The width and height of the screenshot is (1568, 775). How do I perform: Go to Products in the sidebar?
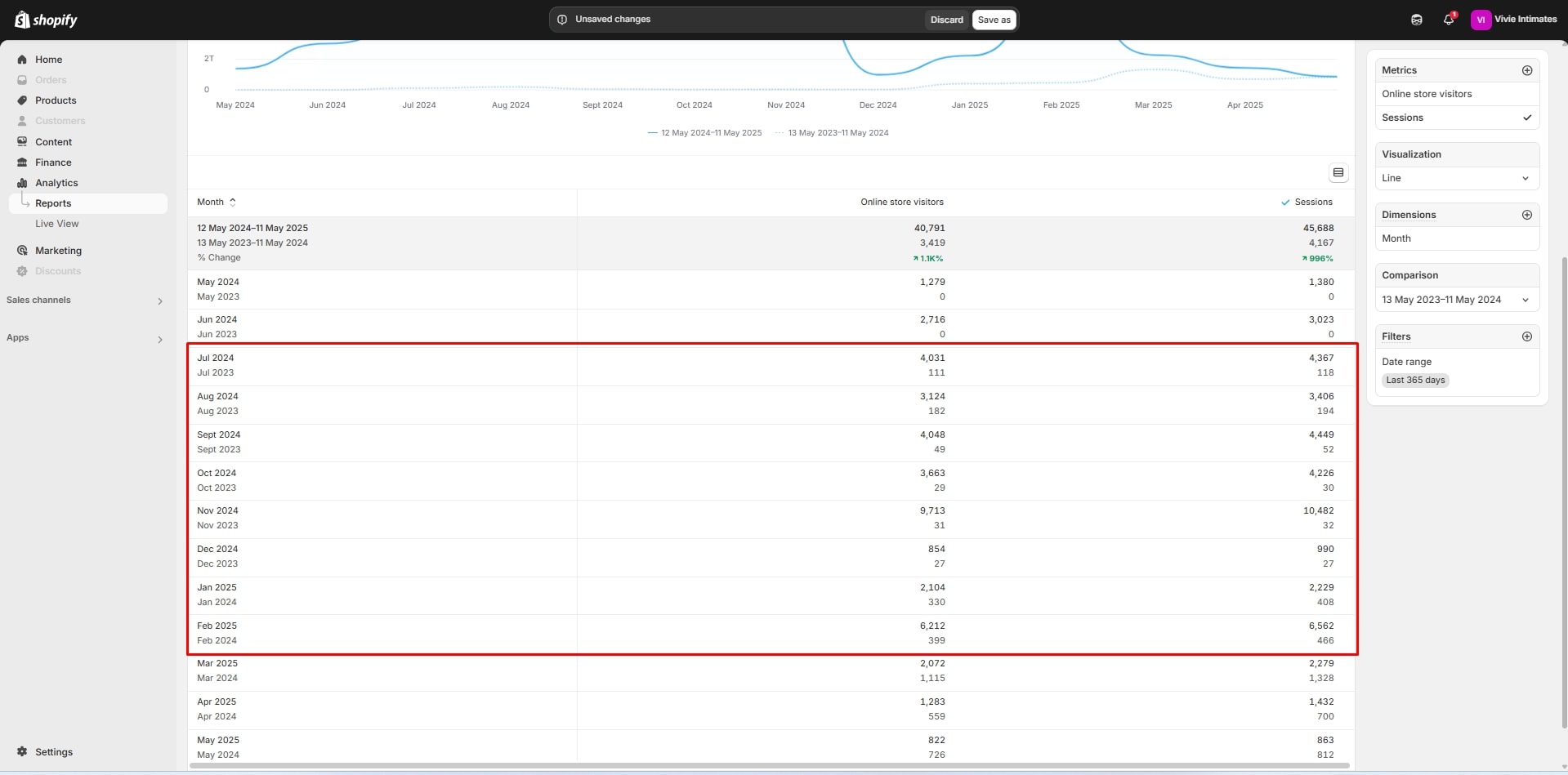point(56,100)
